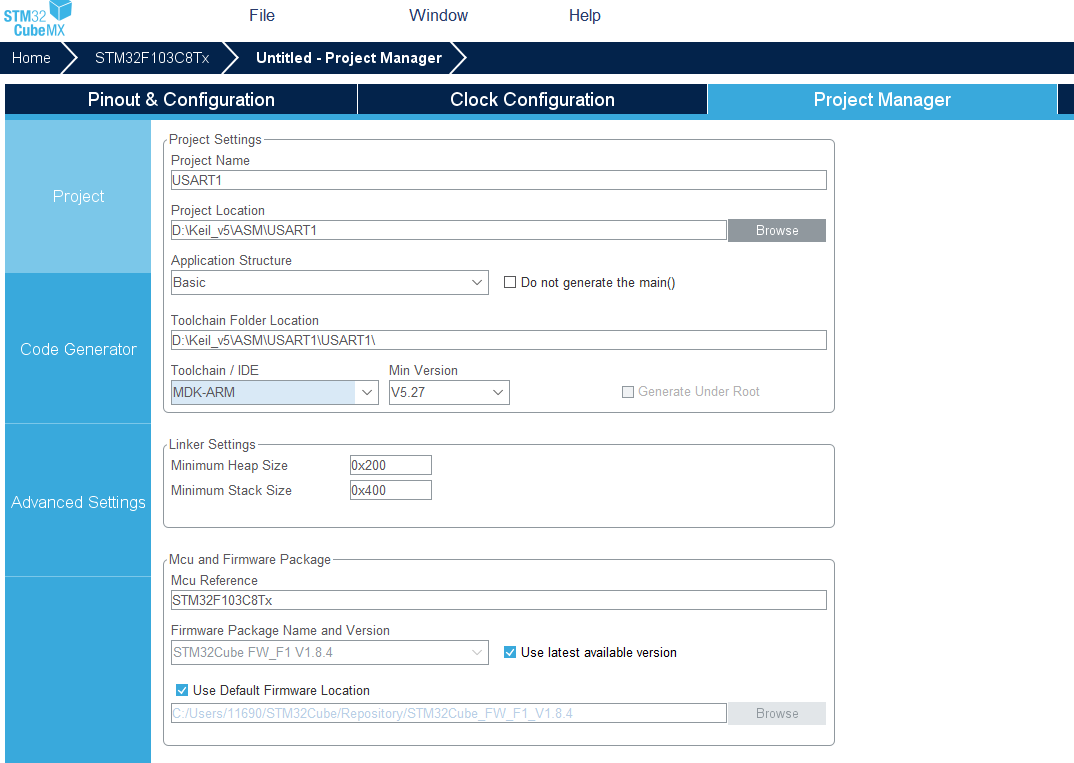Click the Mcu Reference field
The width and height of the screenshot is (1074, 763).
pyautogui.click(x=499, y=600)
